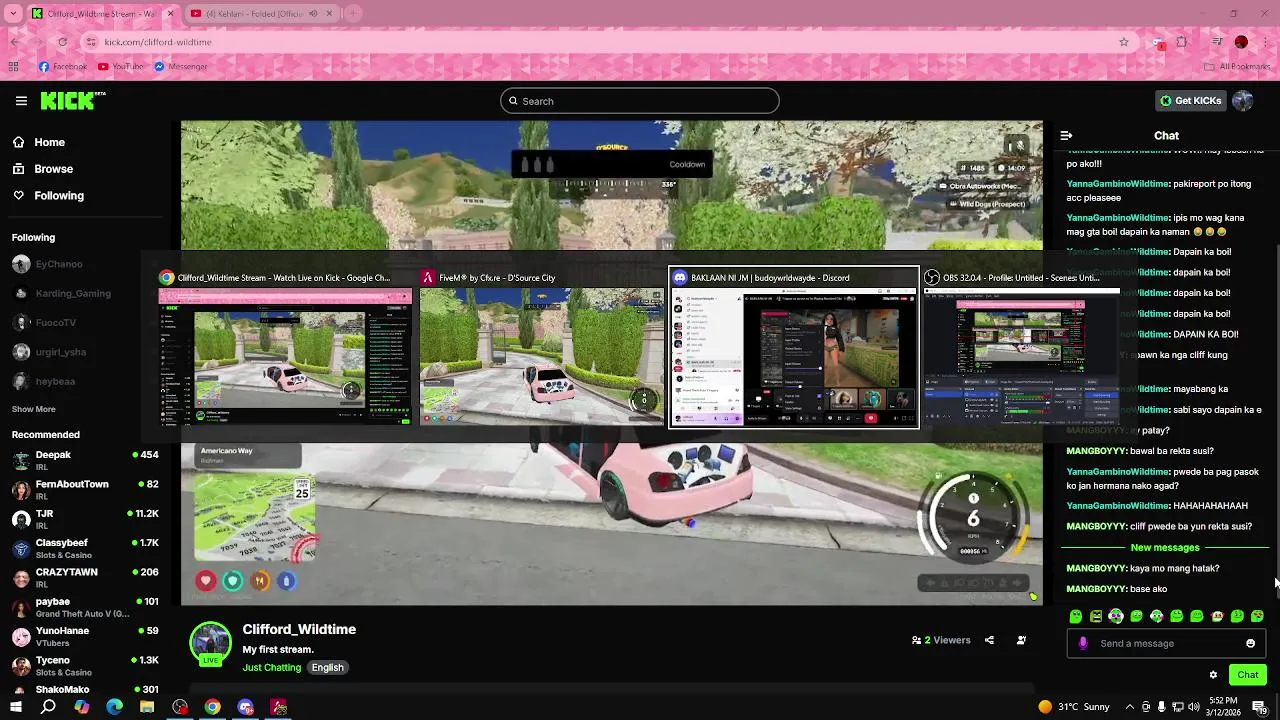The image size is (1280, 720).
Task: Click Clifford_Wildtime streamer avatar
Action: point(211,644)
